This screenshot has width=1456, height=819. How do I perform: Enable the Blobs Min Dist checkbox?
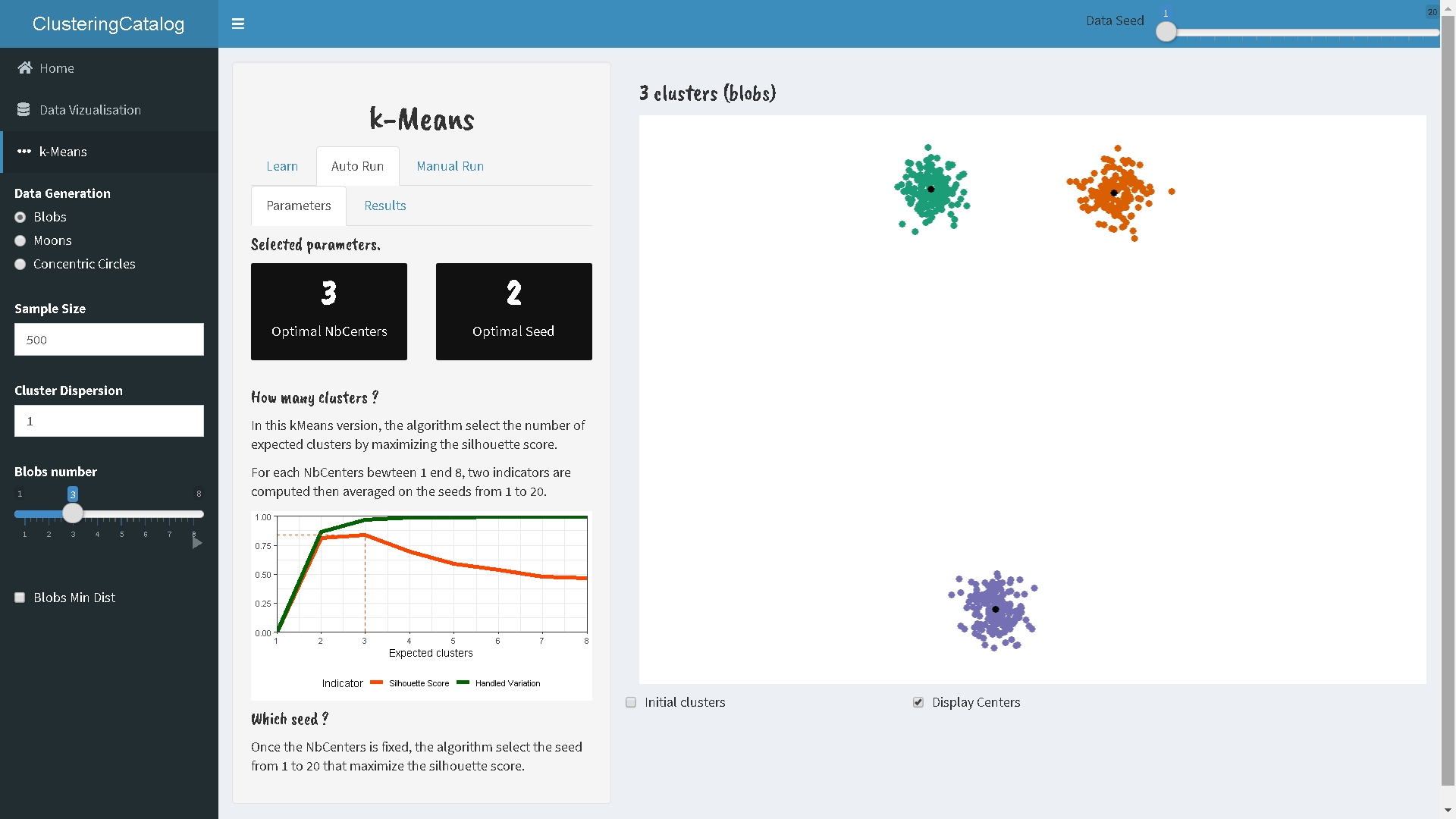20,598
